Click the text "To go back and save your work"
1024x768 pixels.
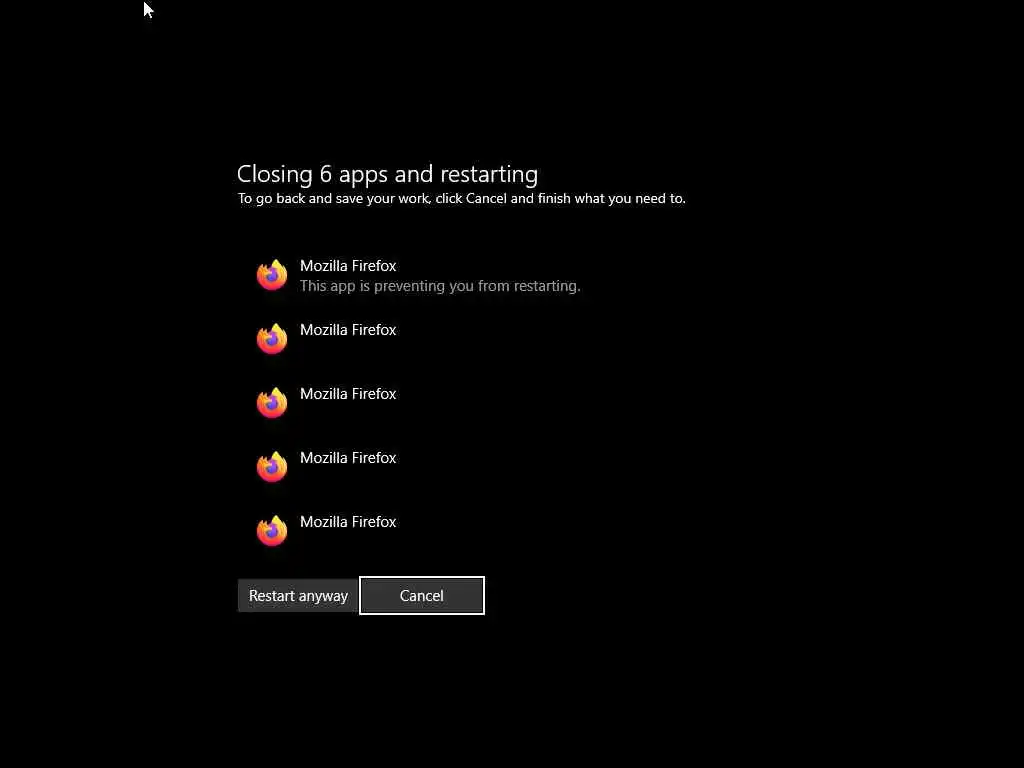(334, 199)
